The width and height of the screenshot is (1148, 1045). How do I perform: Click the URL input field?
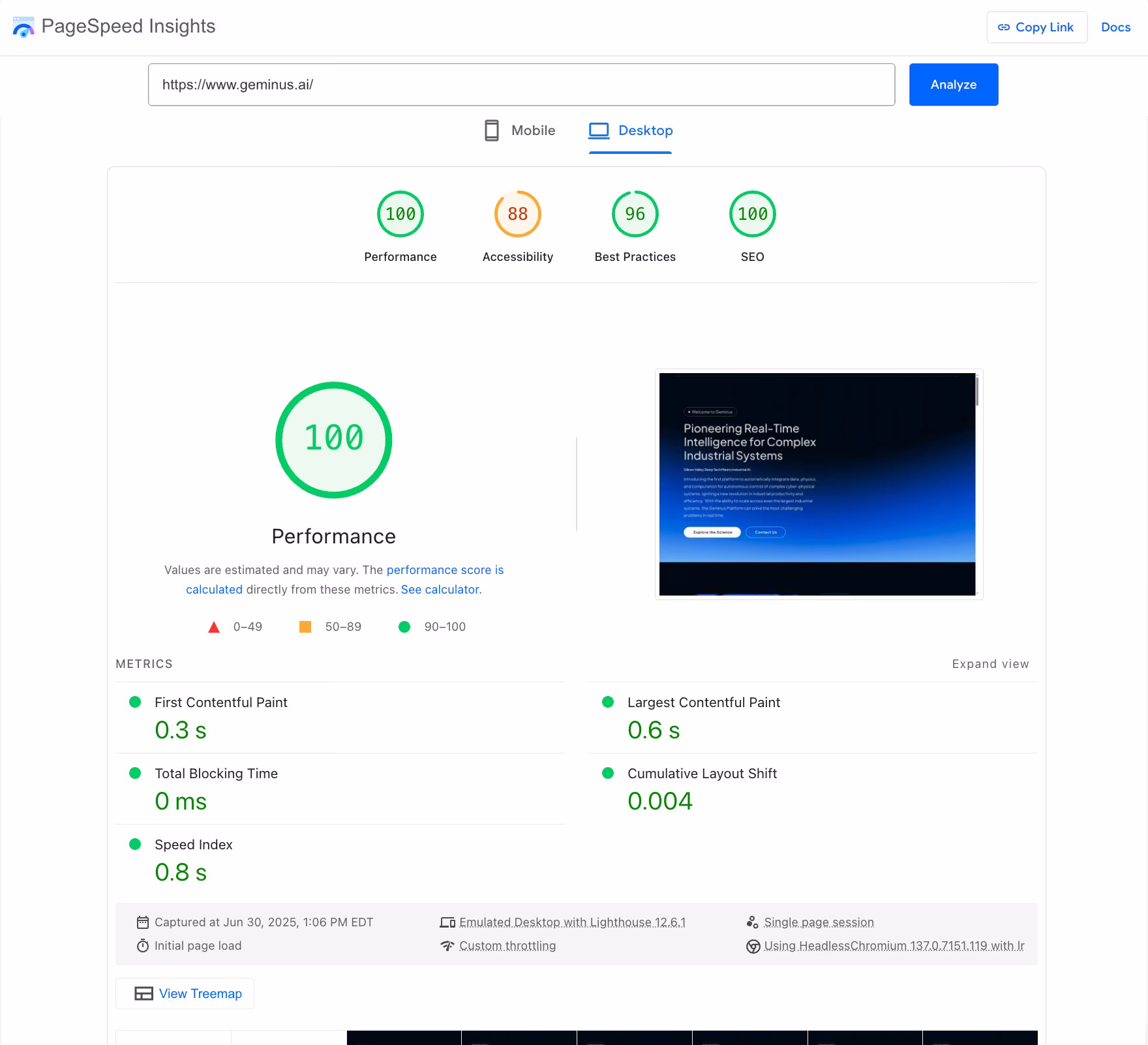[x=522, y=85]
